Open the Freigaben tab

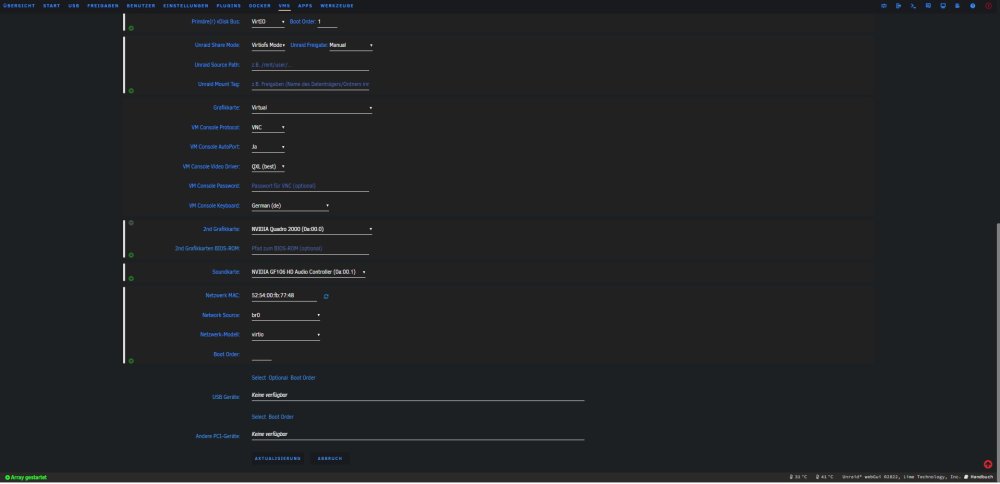(103, 6)
